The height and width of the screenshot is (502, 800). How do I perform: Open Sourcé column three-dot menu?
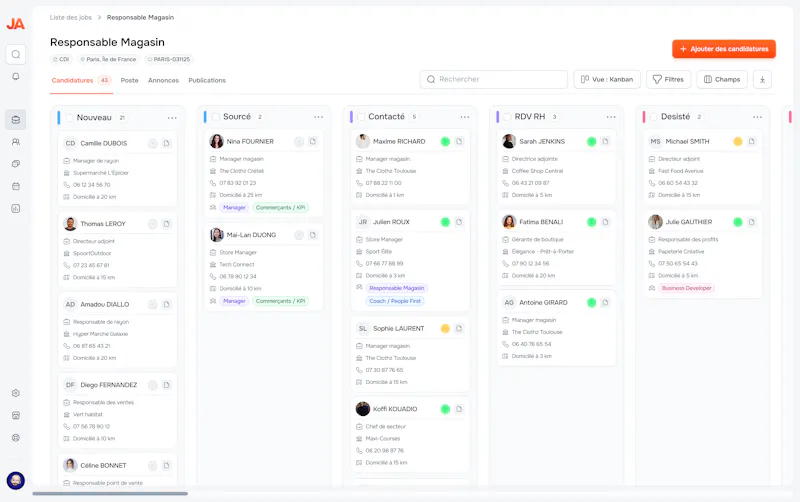[318, 117]
